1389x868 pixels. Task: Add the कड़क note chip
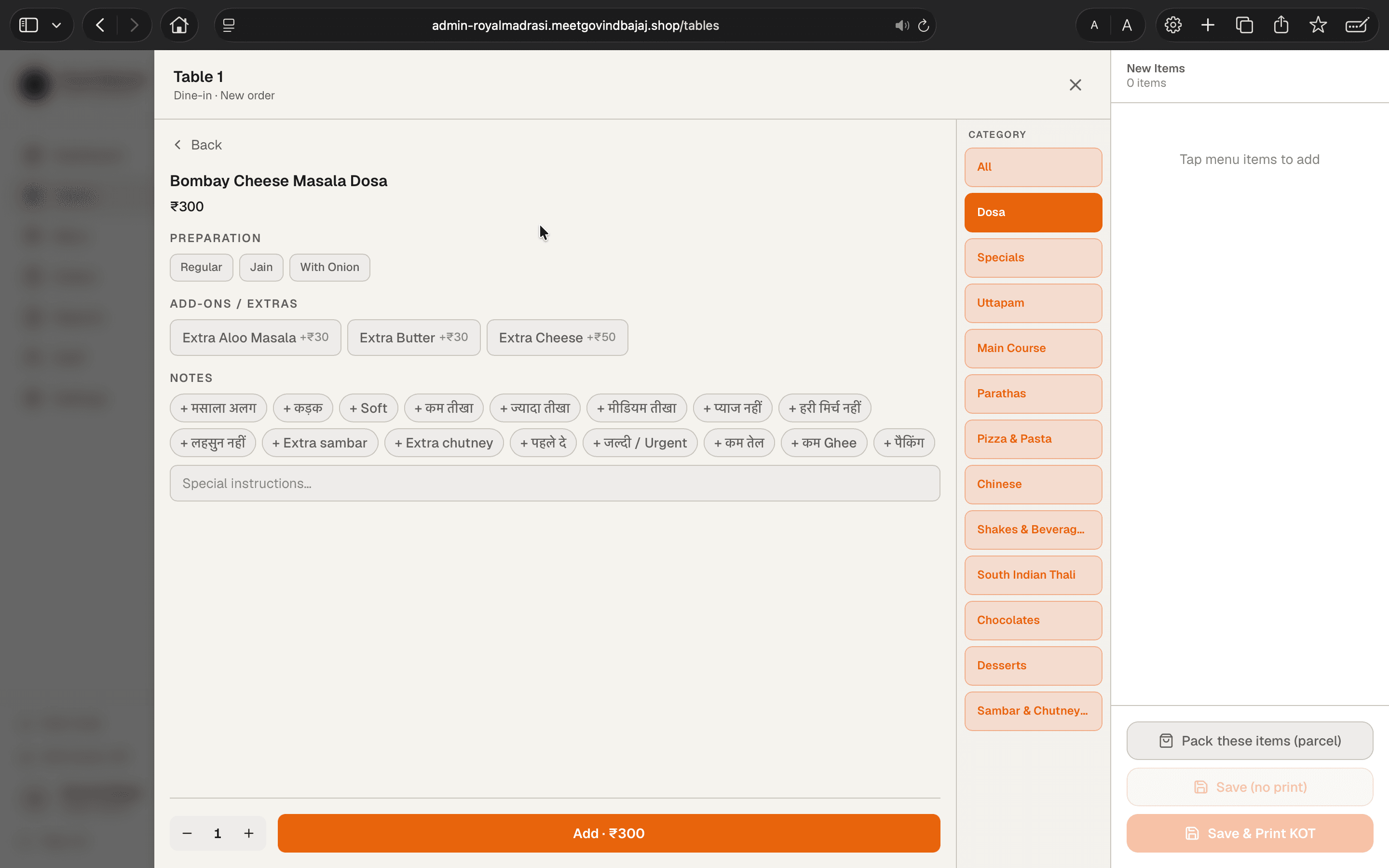[x=303, y=408]
